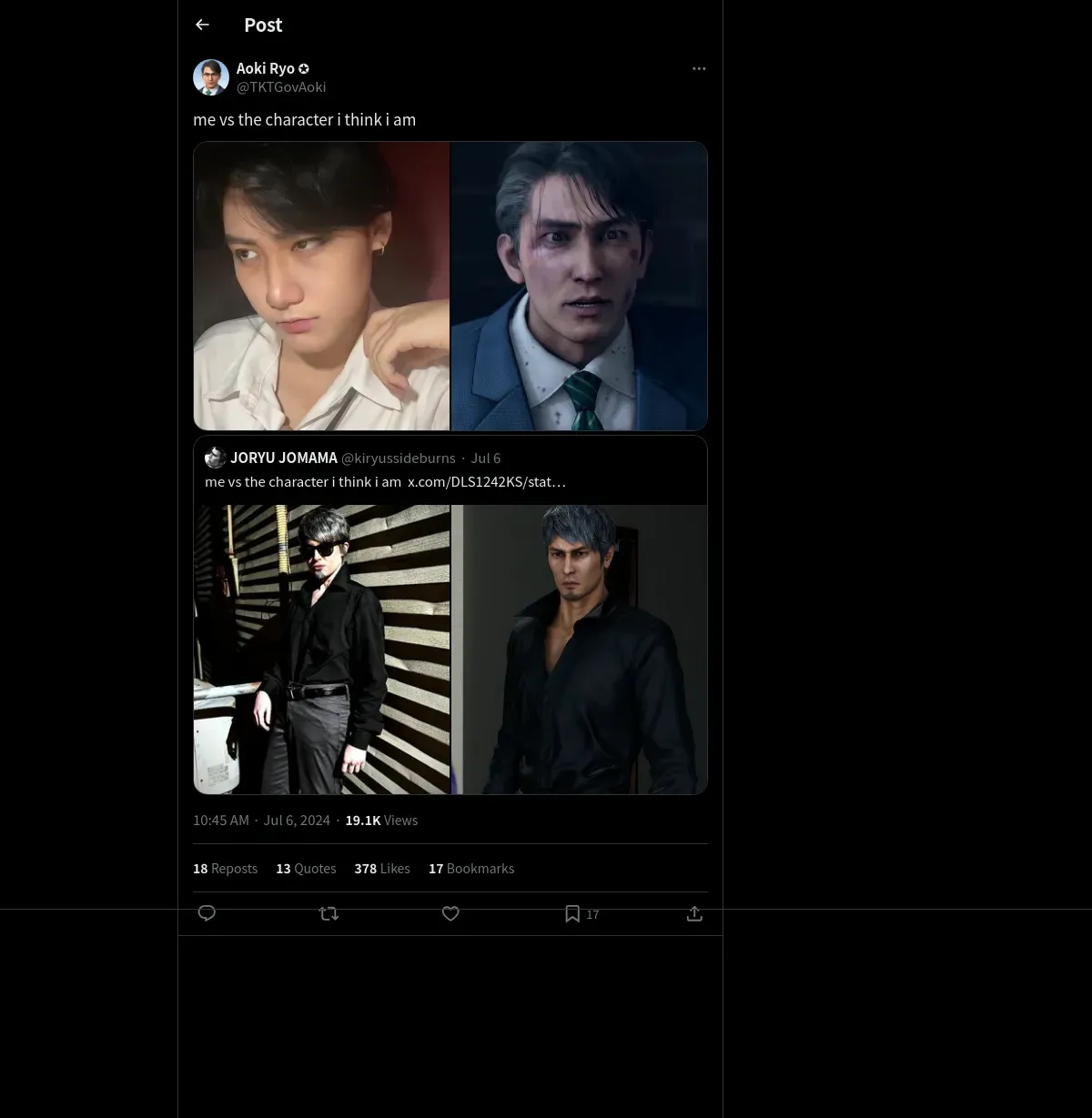1092x1118 pixels.
Task: View the 13 Quotes list
Action: [306, 869]
